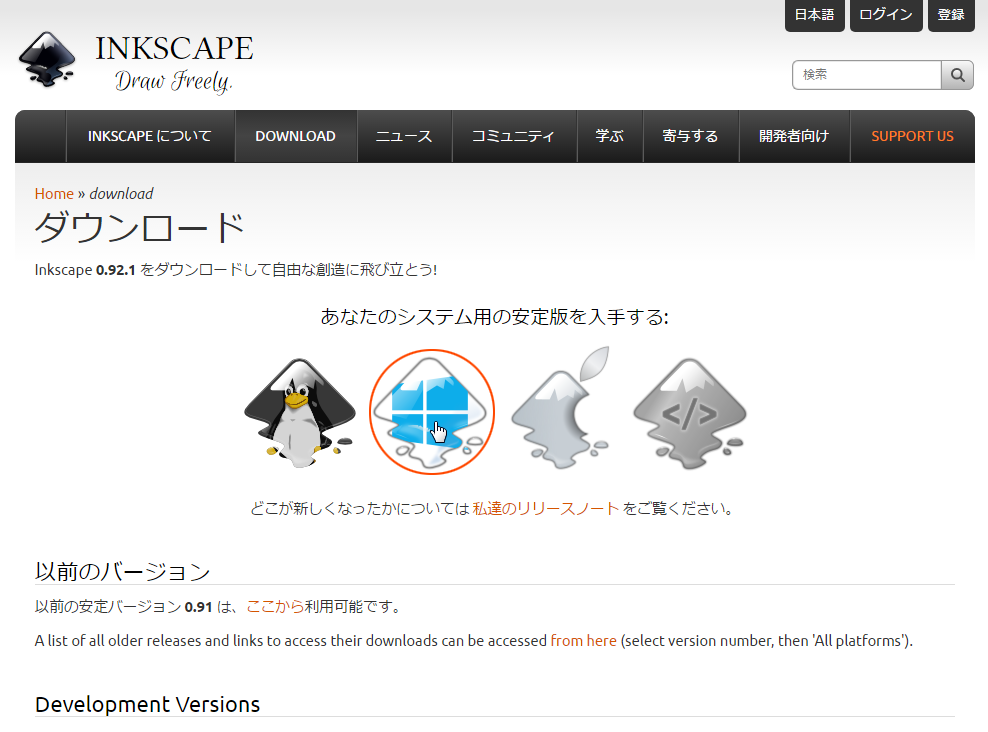Open the 学ぶ menu item
The image size is (988, 732).
coord(609,137)
